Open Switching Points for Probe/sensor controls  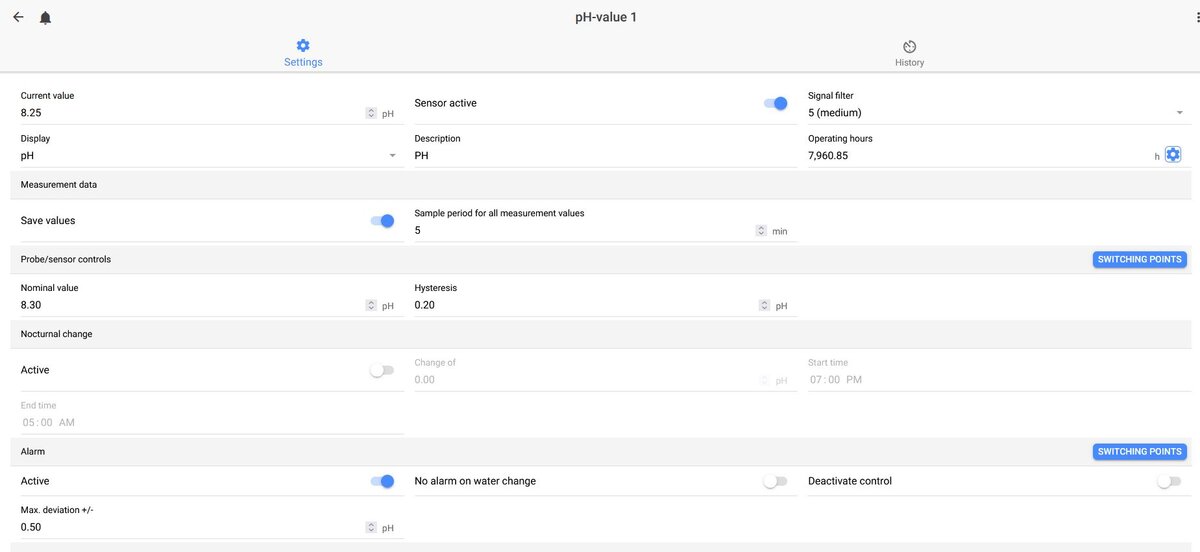click(1139, 259)
